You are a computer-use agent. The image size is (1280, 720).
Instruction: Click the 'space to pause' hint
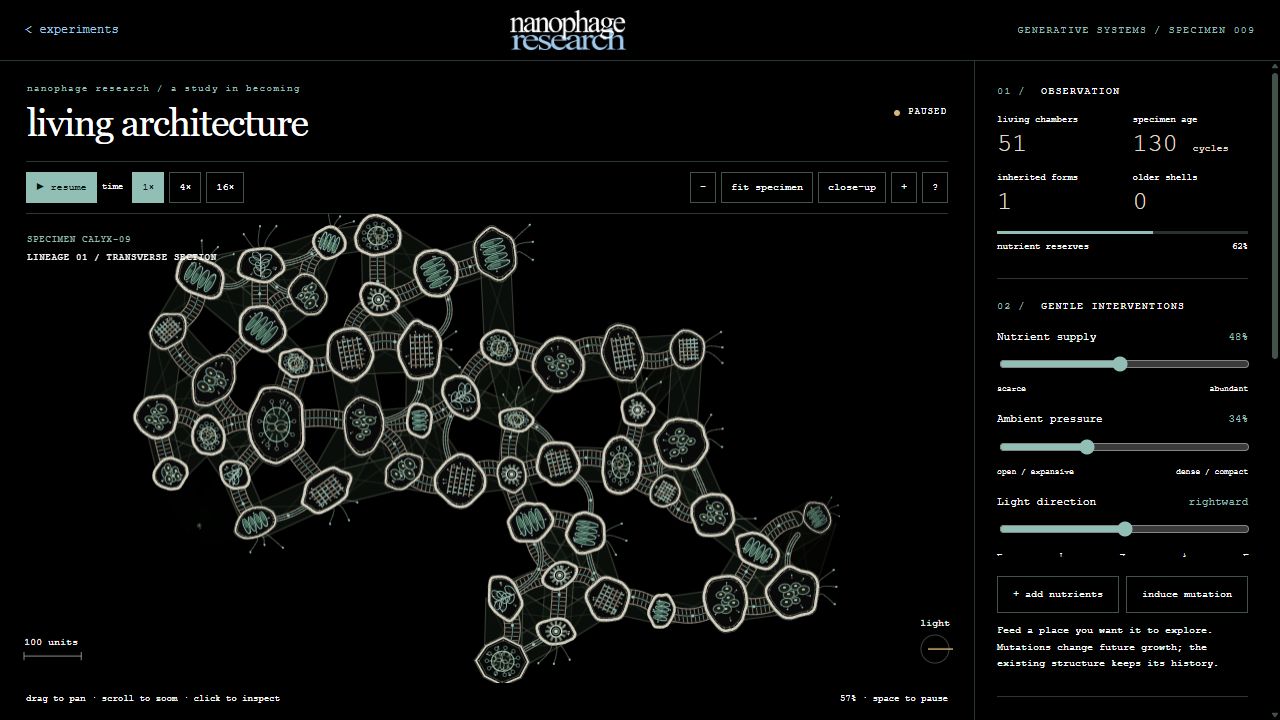pos(910,698)
